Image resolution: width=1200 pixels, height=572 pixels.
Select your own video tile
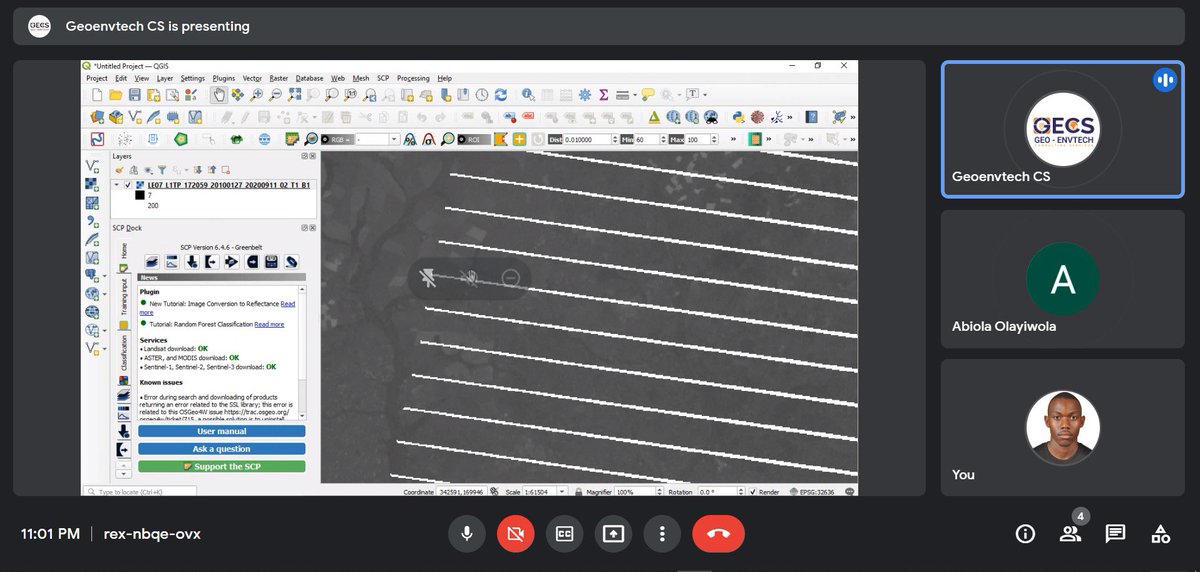click(1062, 428)
